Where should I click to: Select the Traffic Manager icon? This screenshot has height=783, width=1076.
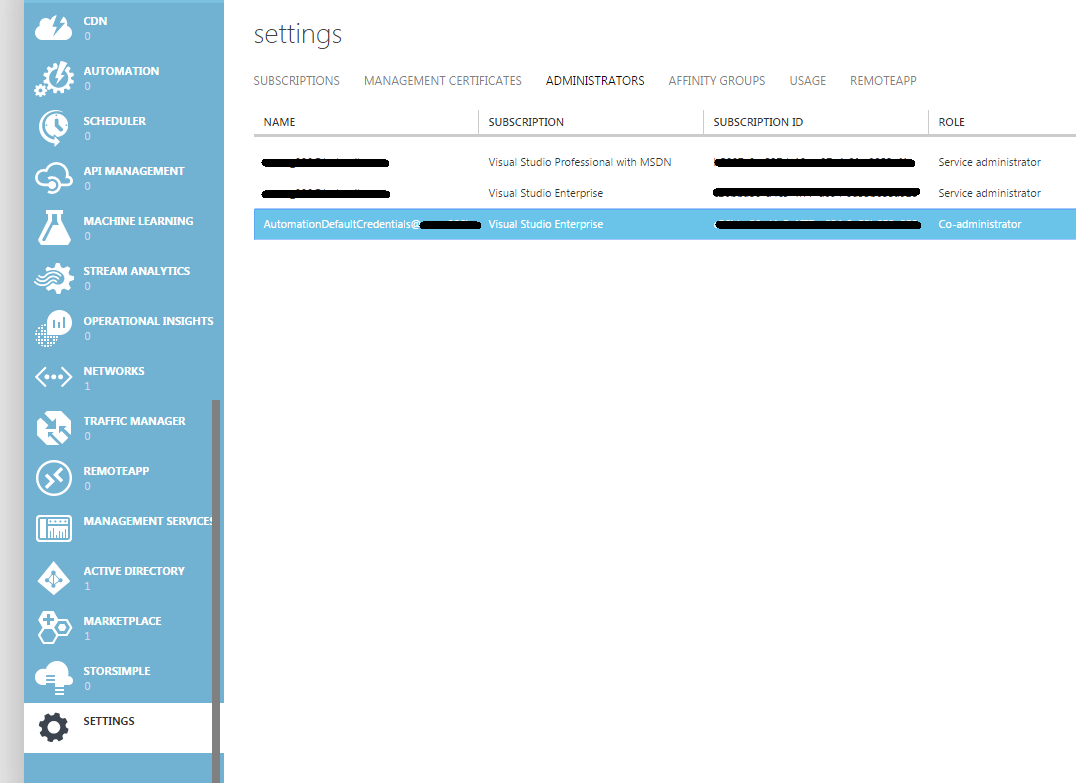(54, 428)
